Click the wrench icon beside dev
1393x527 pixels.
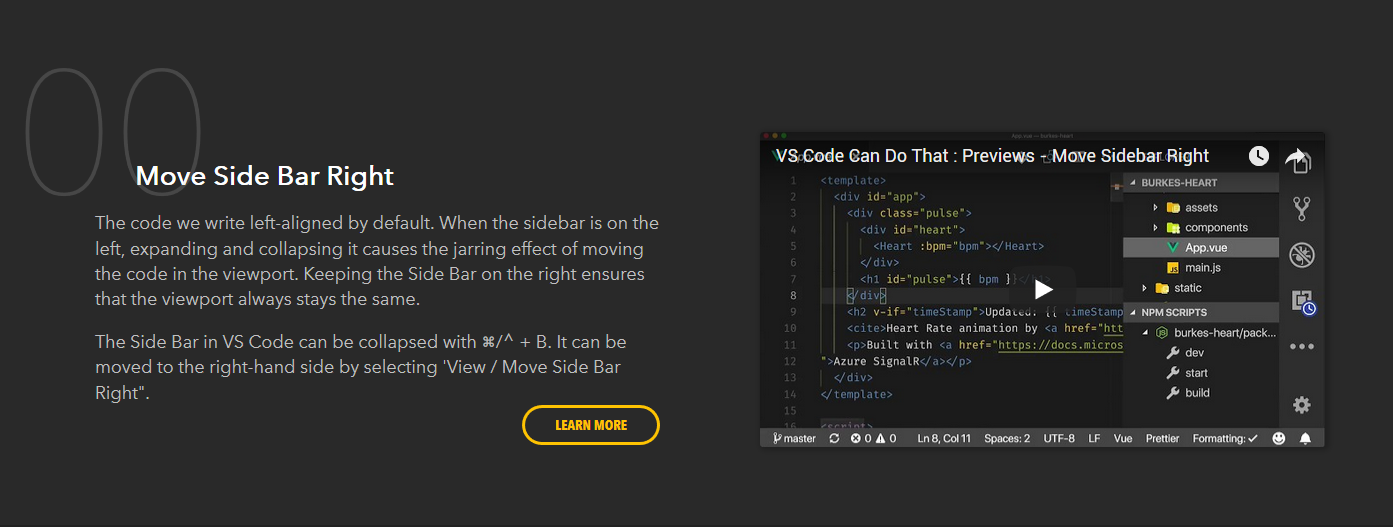1174,353
